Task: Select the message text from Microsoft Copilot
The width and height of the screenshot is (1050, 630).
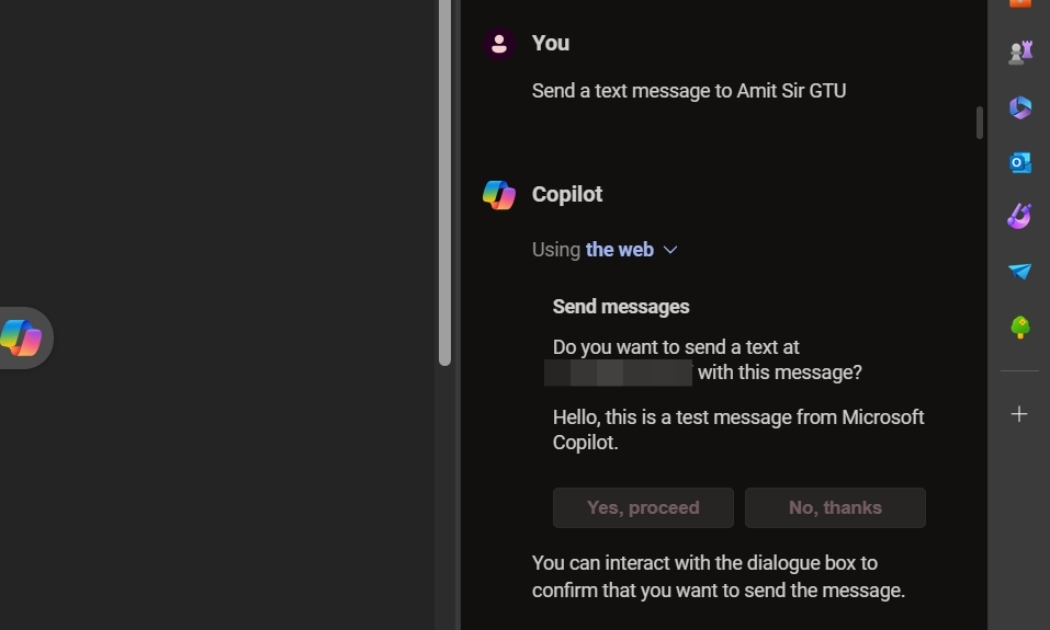Action: pos(738,429)
